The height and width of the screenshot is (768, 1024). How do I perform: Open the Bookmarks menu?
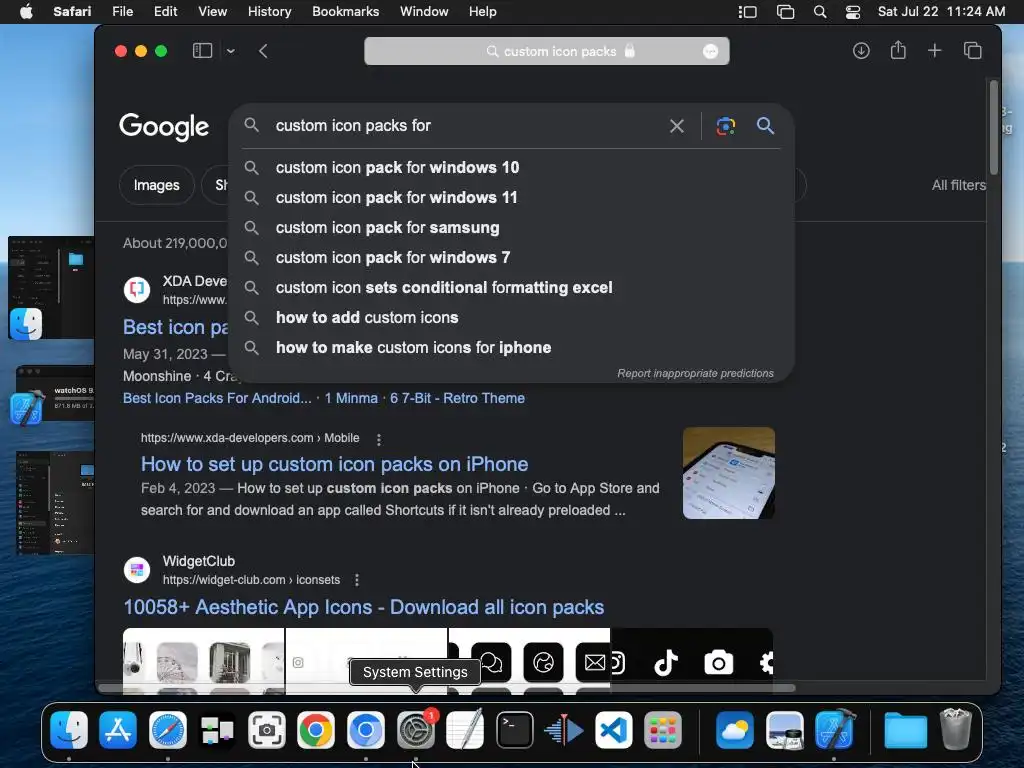pyautogui.click(x=345, y=12)
